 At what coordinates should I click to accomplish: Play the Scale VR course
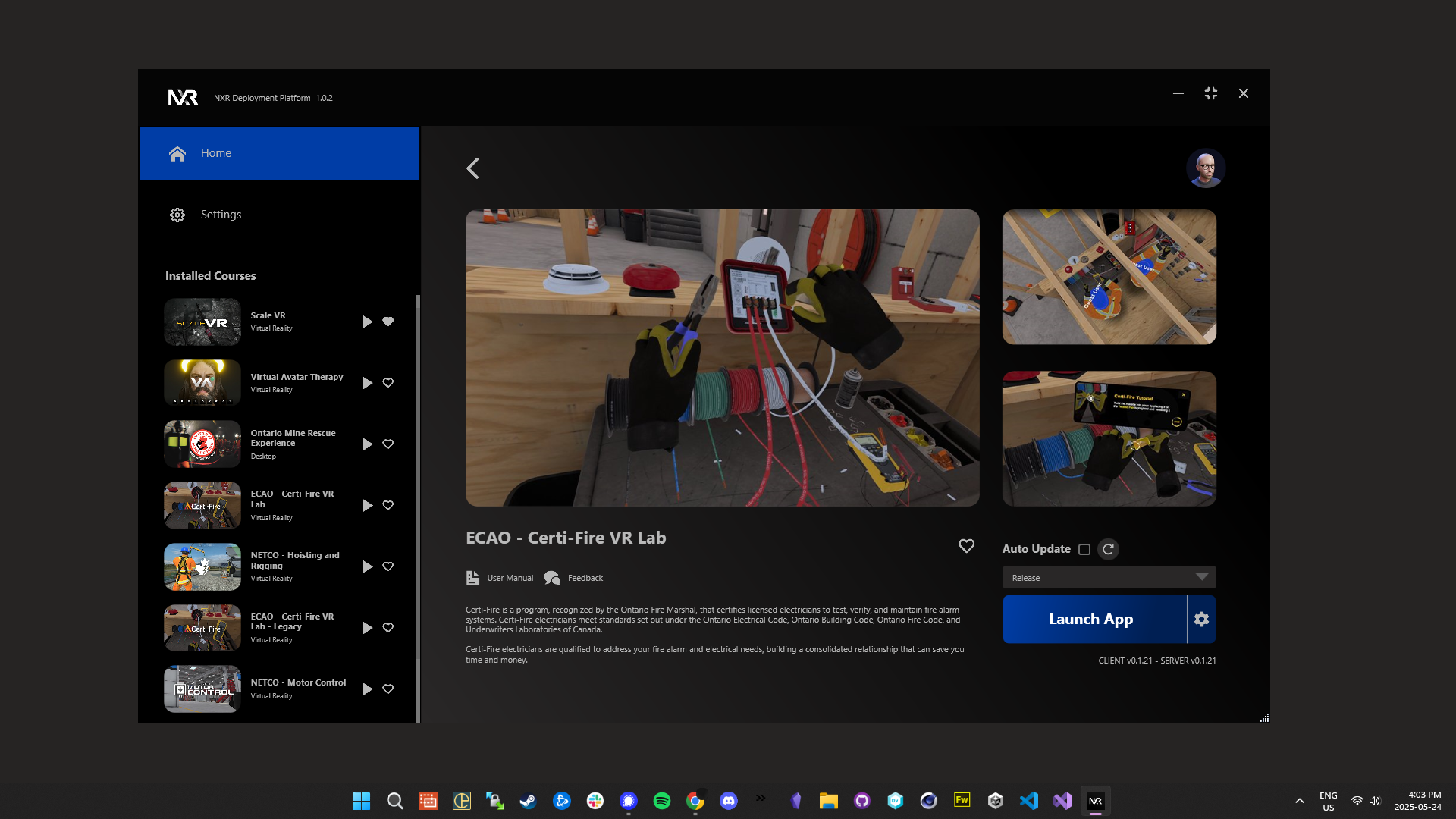pos(367,322)
